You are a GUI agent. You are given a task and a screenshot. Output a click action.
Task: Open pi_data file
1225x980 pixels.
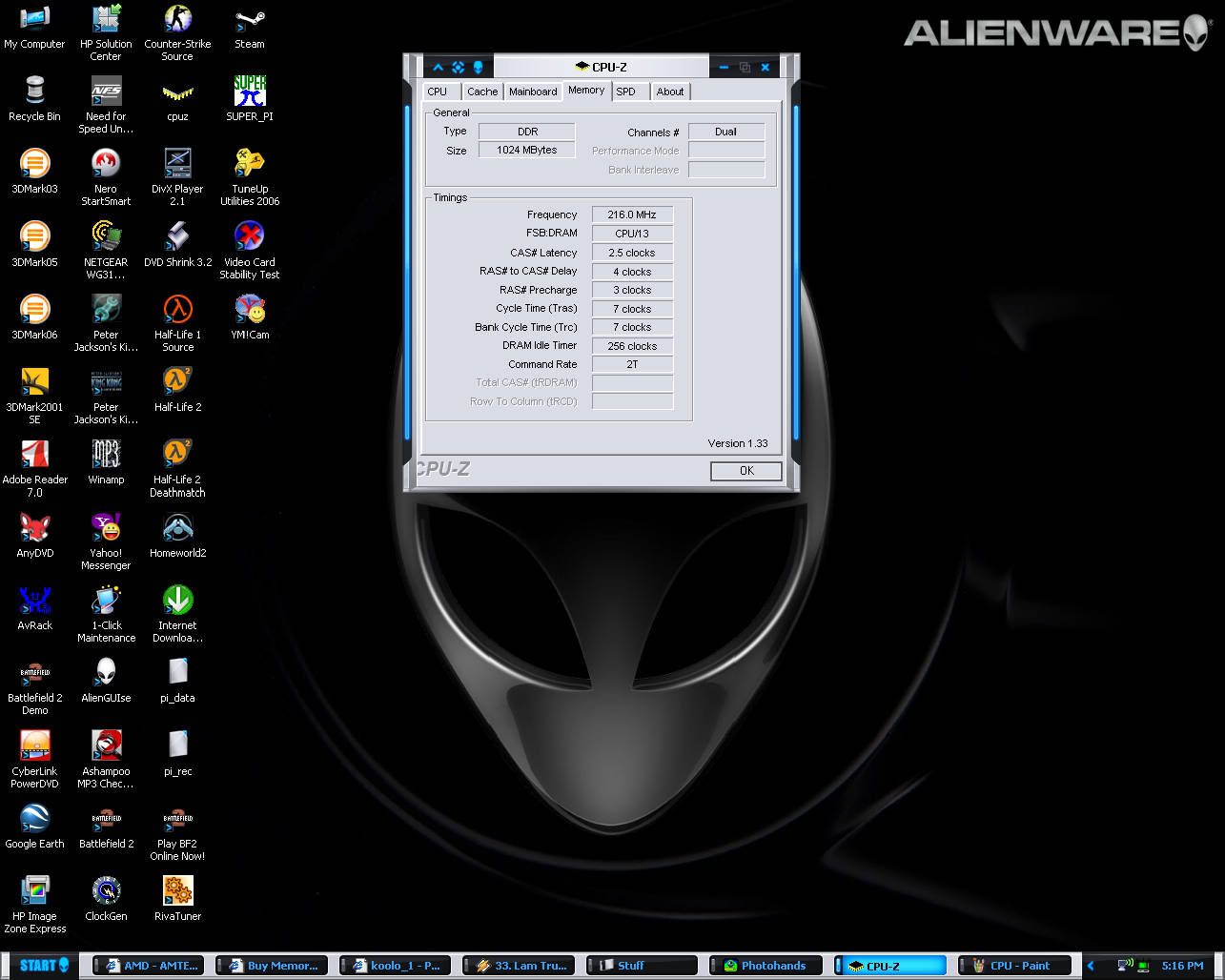tap(177, 682)
